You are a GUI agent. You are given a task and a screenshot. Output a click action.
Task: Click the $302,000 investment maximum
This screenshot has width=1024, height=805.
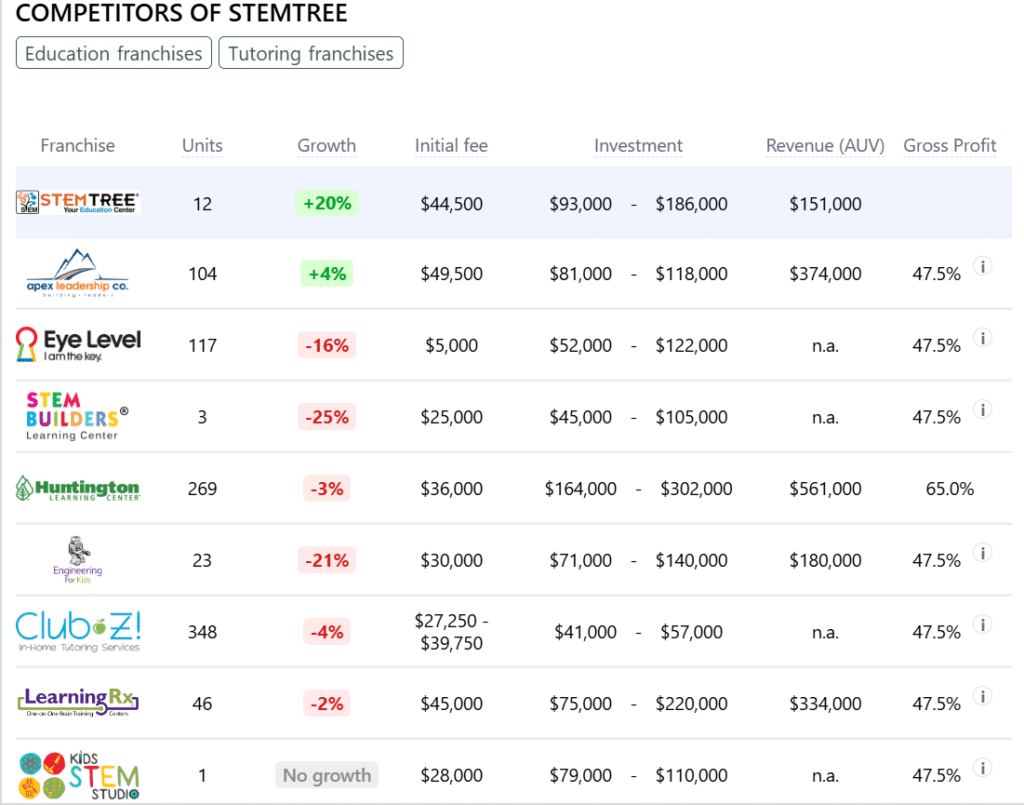696,489
